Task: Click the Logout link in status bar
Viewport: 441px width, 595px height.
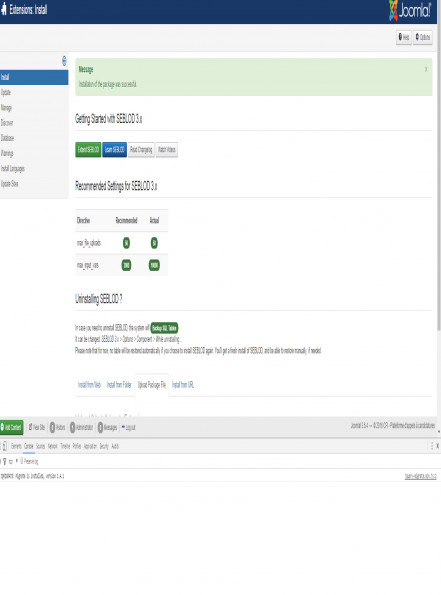Action: (128, 427)
